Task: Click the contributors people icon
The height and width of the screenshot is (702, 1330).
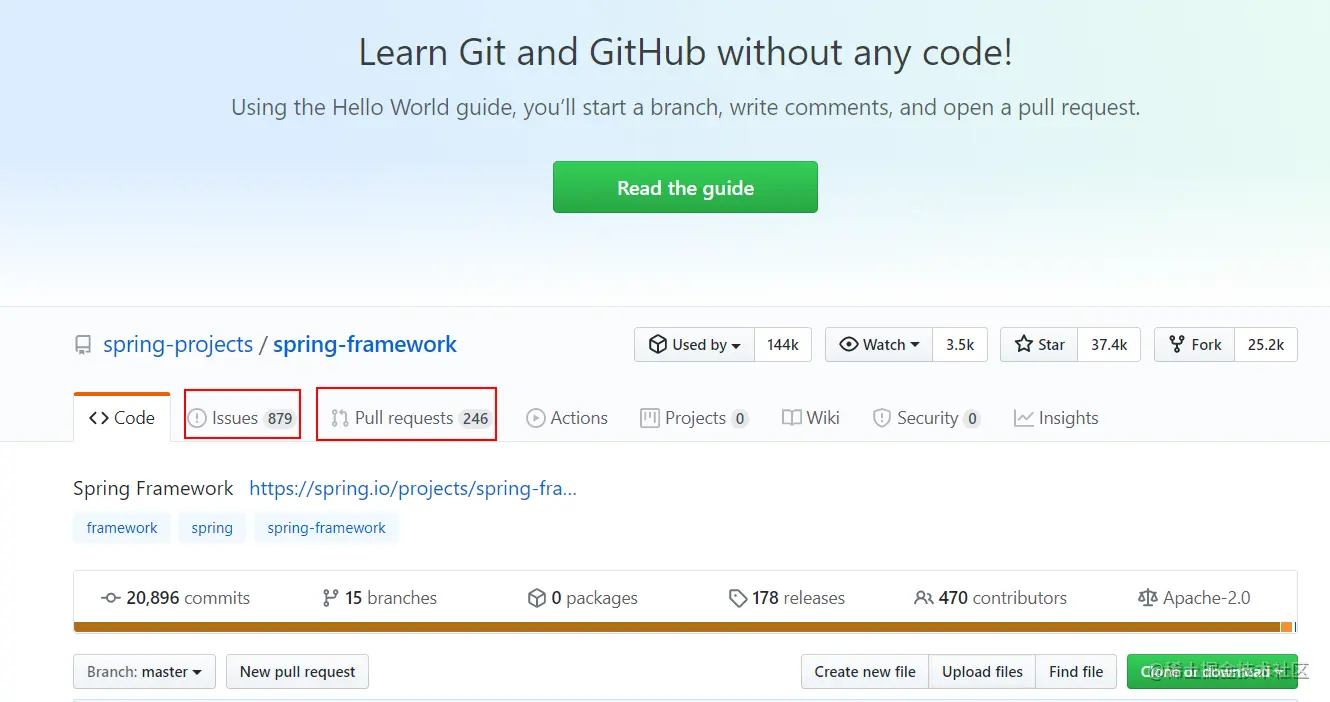Action: coord(924,598)
